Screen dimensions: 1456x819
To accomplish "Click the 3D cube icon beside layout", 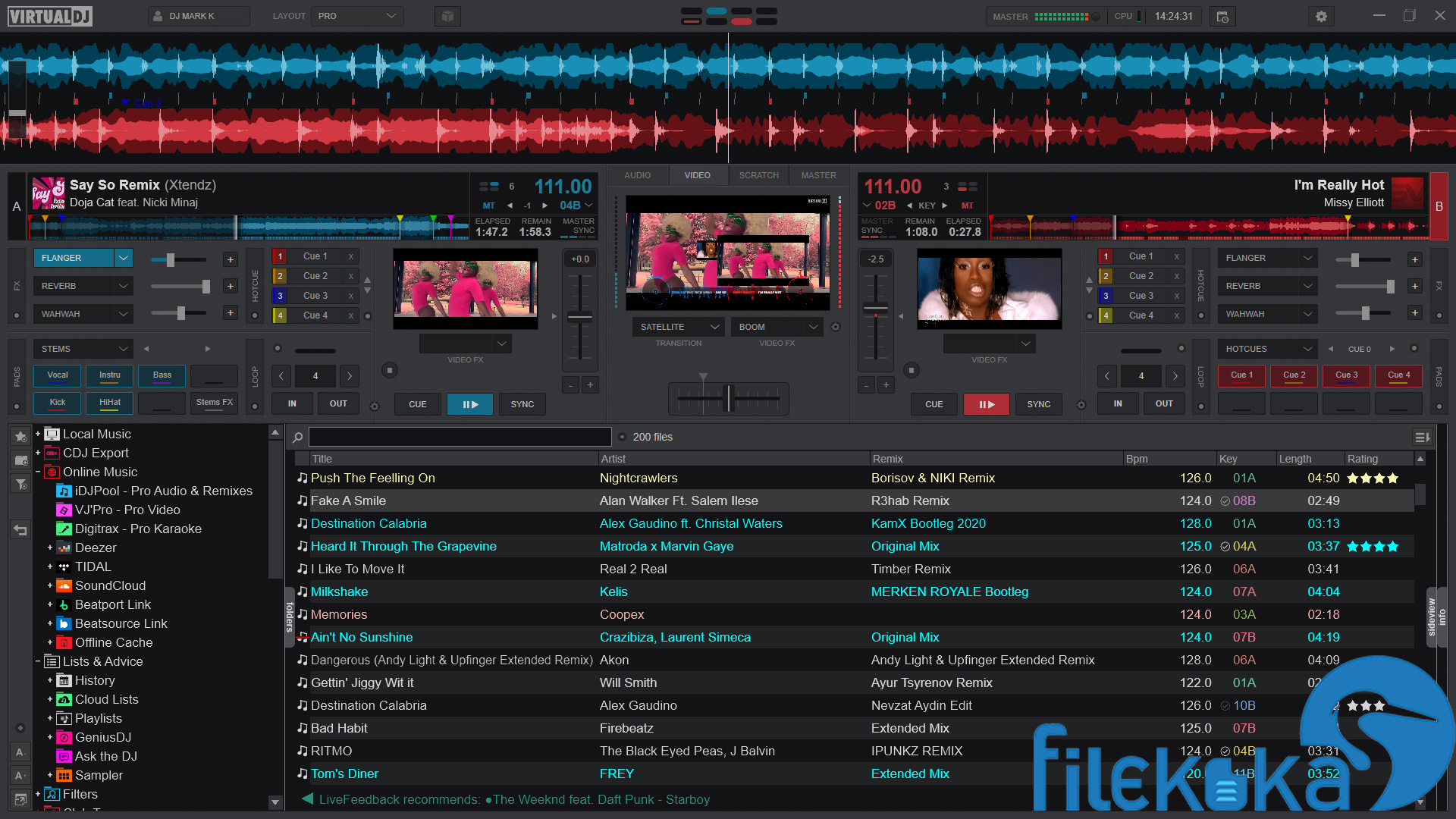I will pos(447,16).
